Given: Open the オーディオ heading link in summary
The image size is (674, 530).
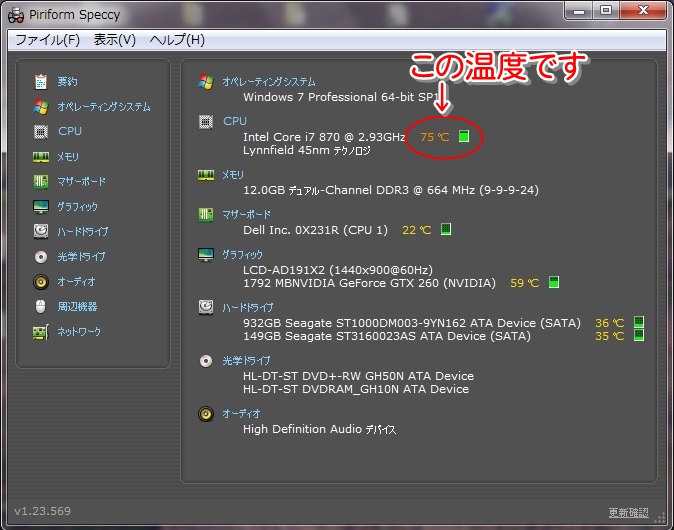Looking at the screenshot, I should [x=241, y=414].
